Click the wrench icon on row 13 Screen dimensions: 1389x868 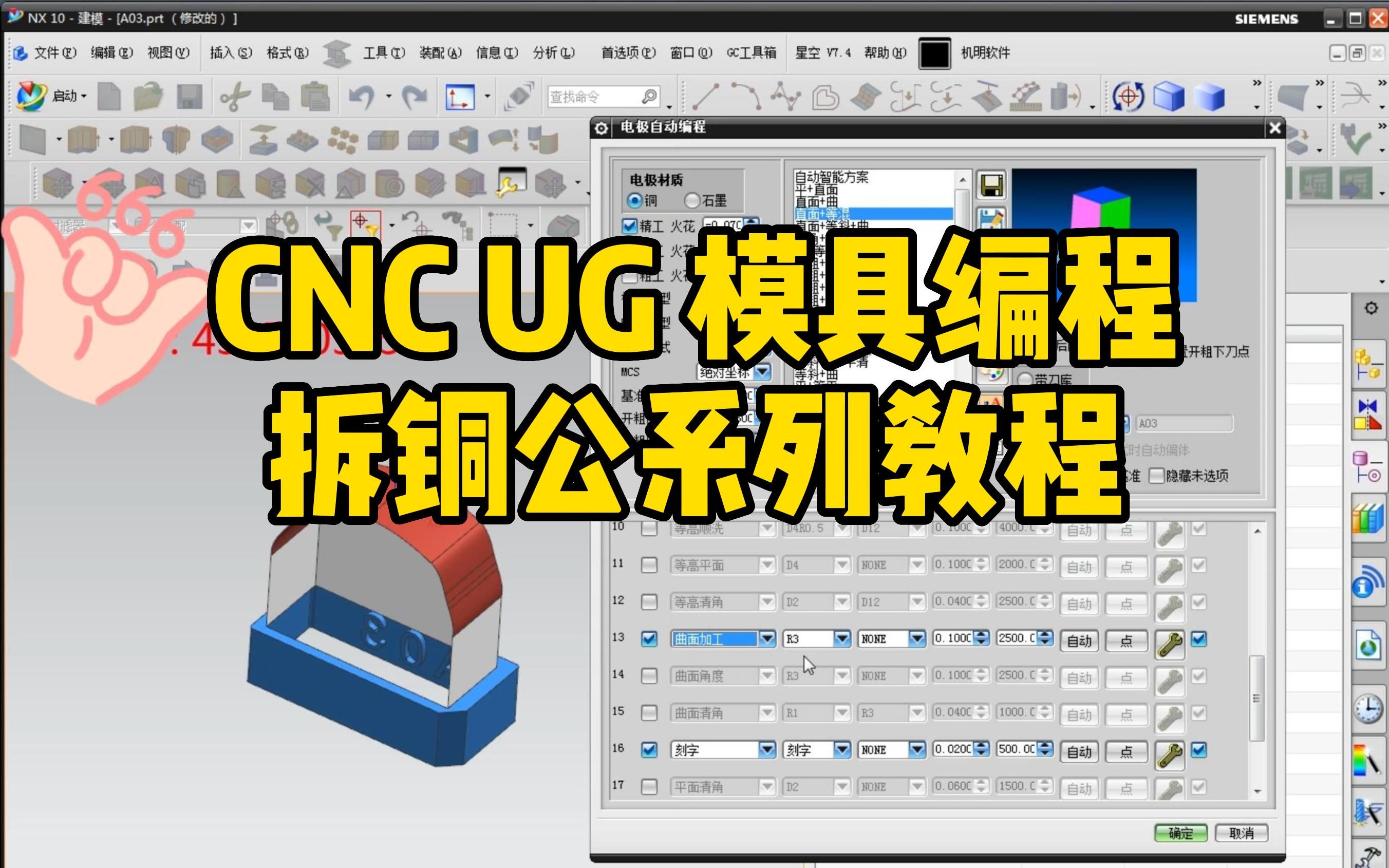coord(1169,644)
